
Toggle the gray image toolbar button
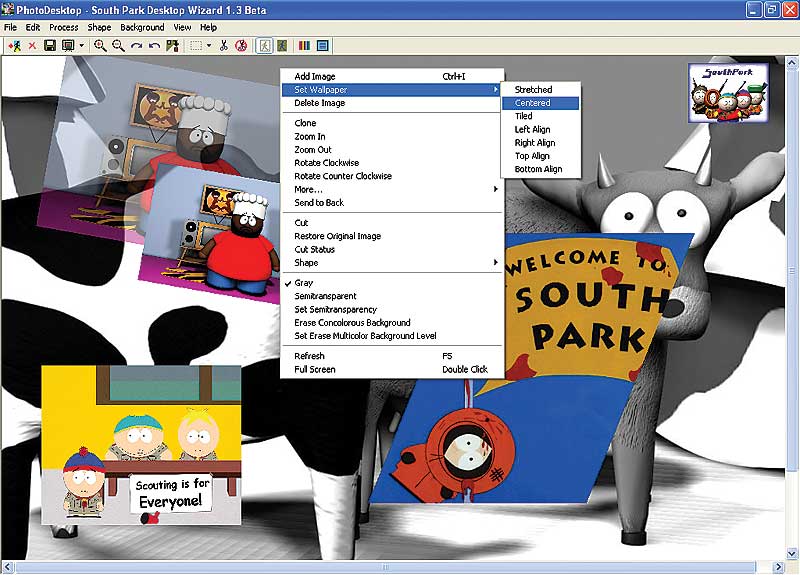264,46
